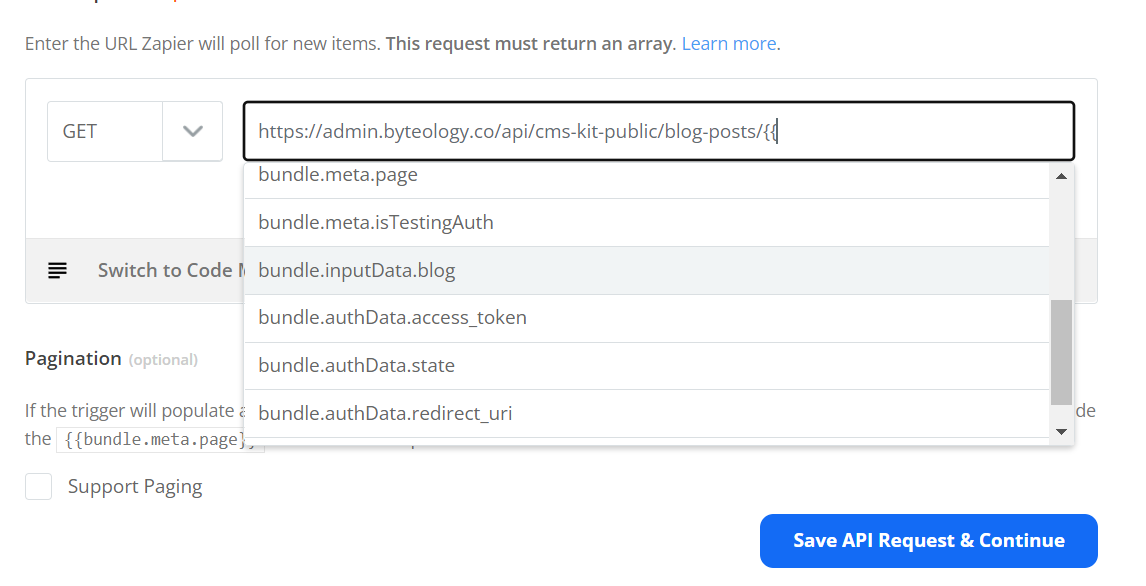Focus the API URL input field
Image resolution: width=1146 pixels, height=586 pixels.
(659, 132)
